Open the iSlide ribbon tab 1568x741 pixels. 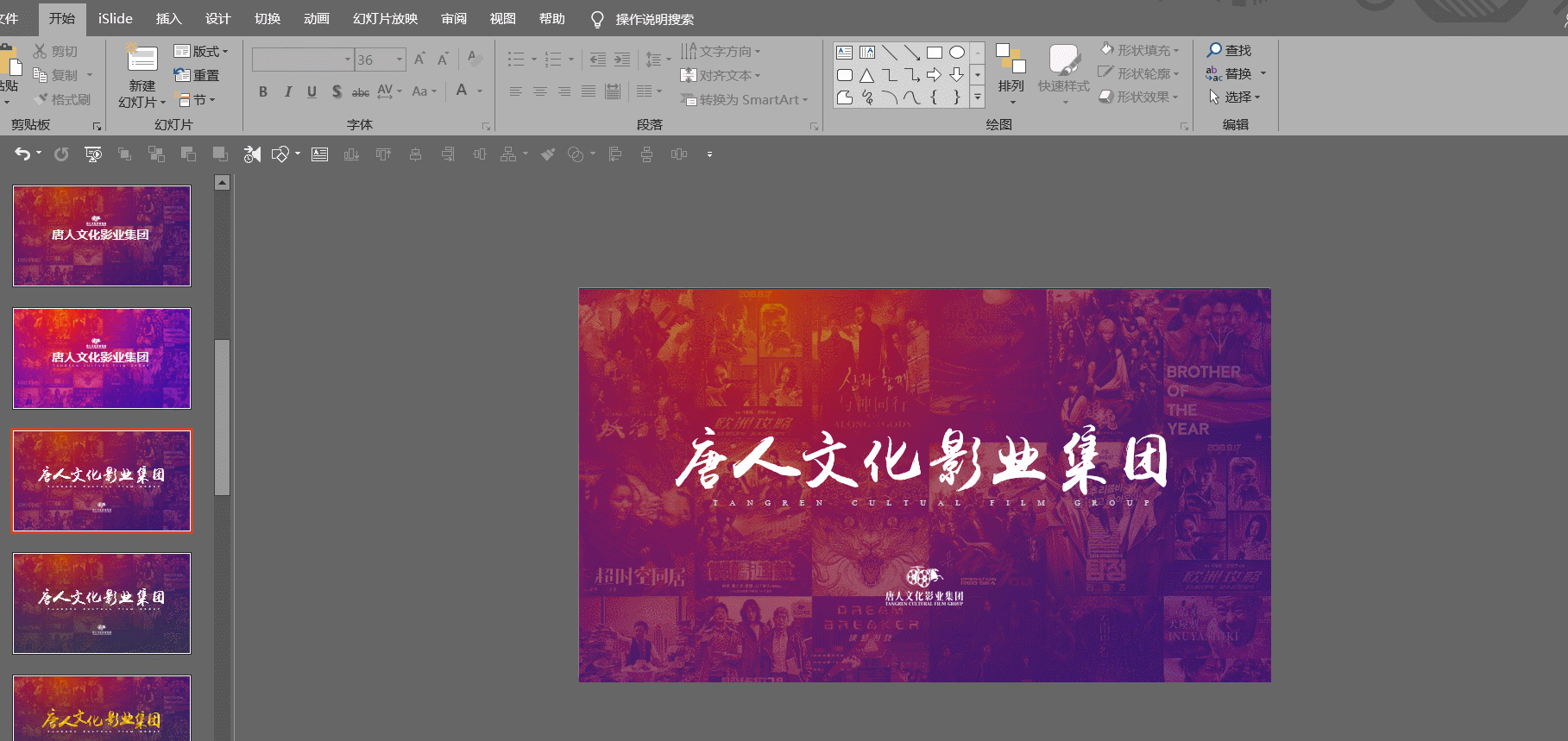pos(115,18)
